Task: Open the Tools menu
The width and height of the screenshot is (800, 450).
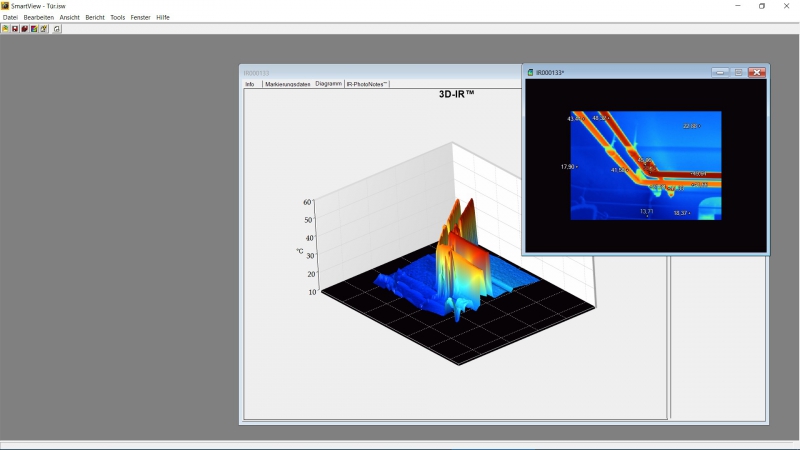Action: click(118, 17)
